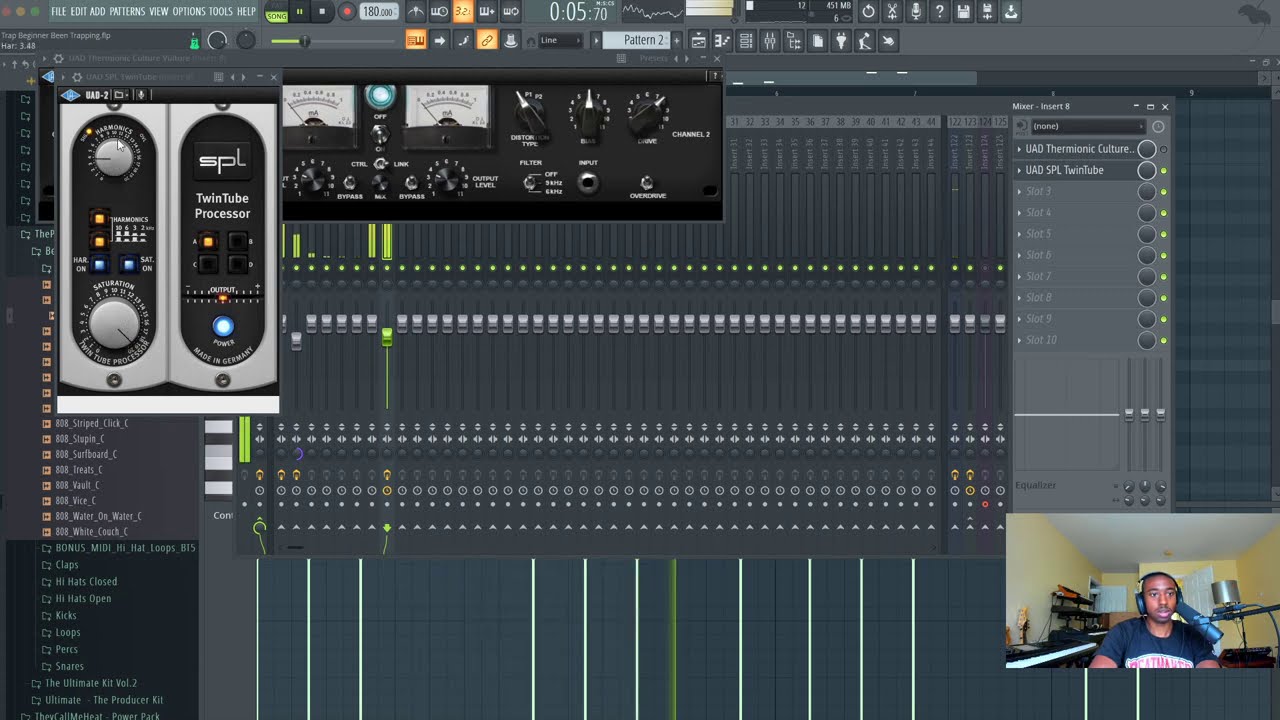Open the Channel rack view icon
The image size is (1280, 720).
746,41
